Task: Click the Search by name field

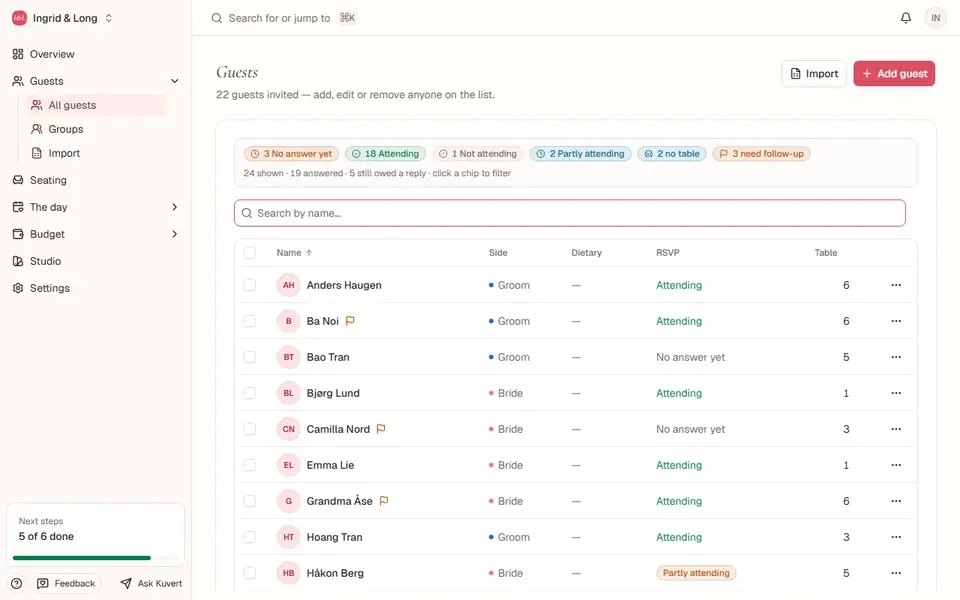Action: click(x=569, y=213)
